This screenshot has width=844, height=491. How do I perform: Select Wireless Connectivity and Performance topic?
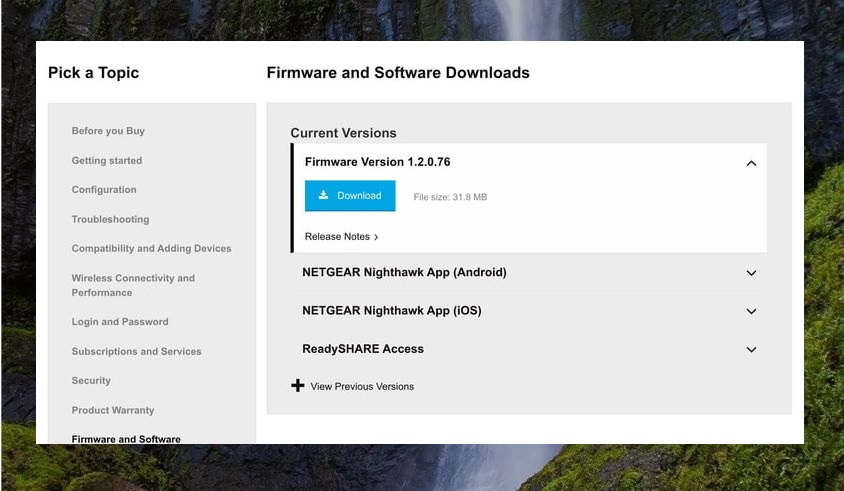(133, 285)
